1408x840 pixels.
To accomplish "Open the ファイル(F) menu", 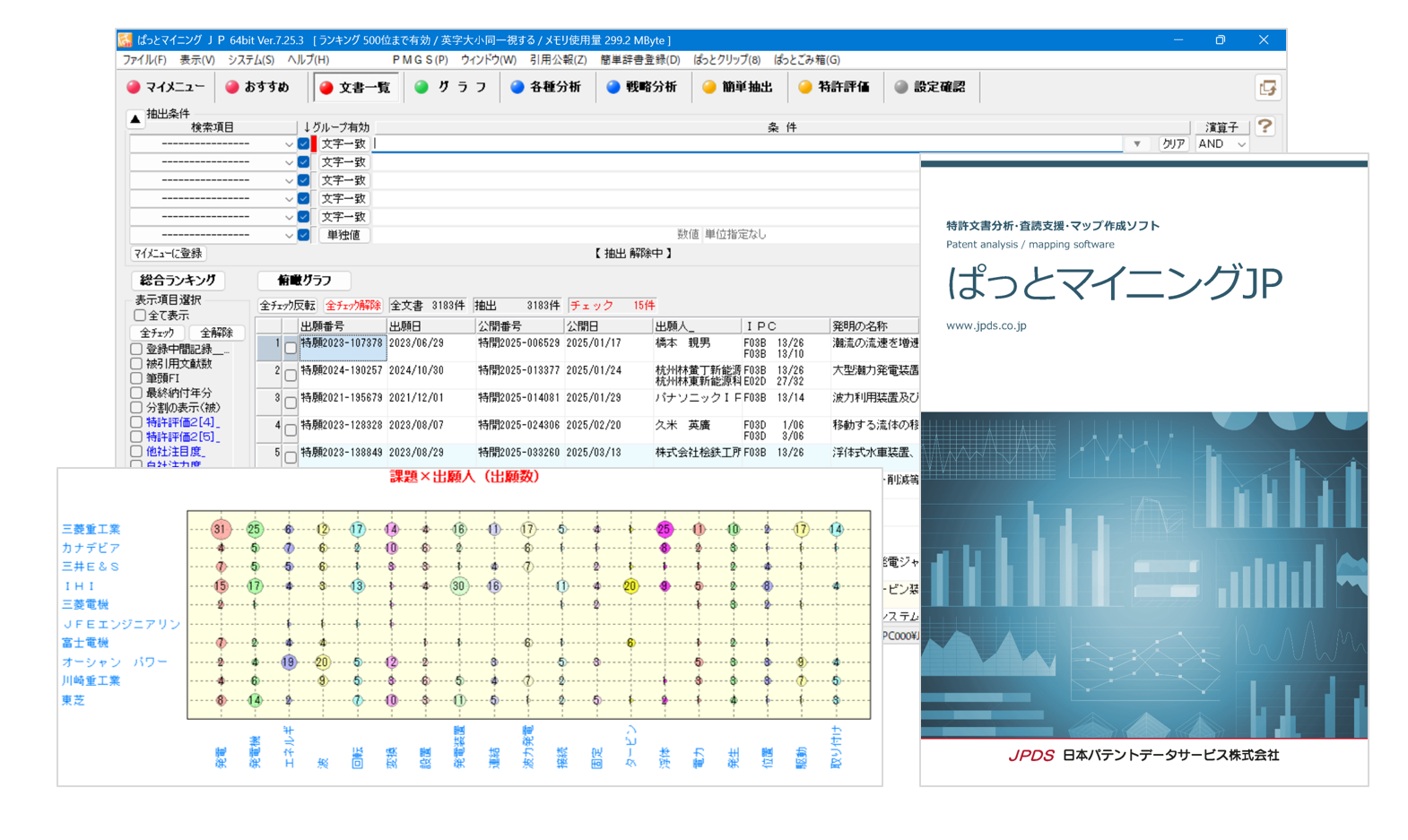I will [144, 60].
